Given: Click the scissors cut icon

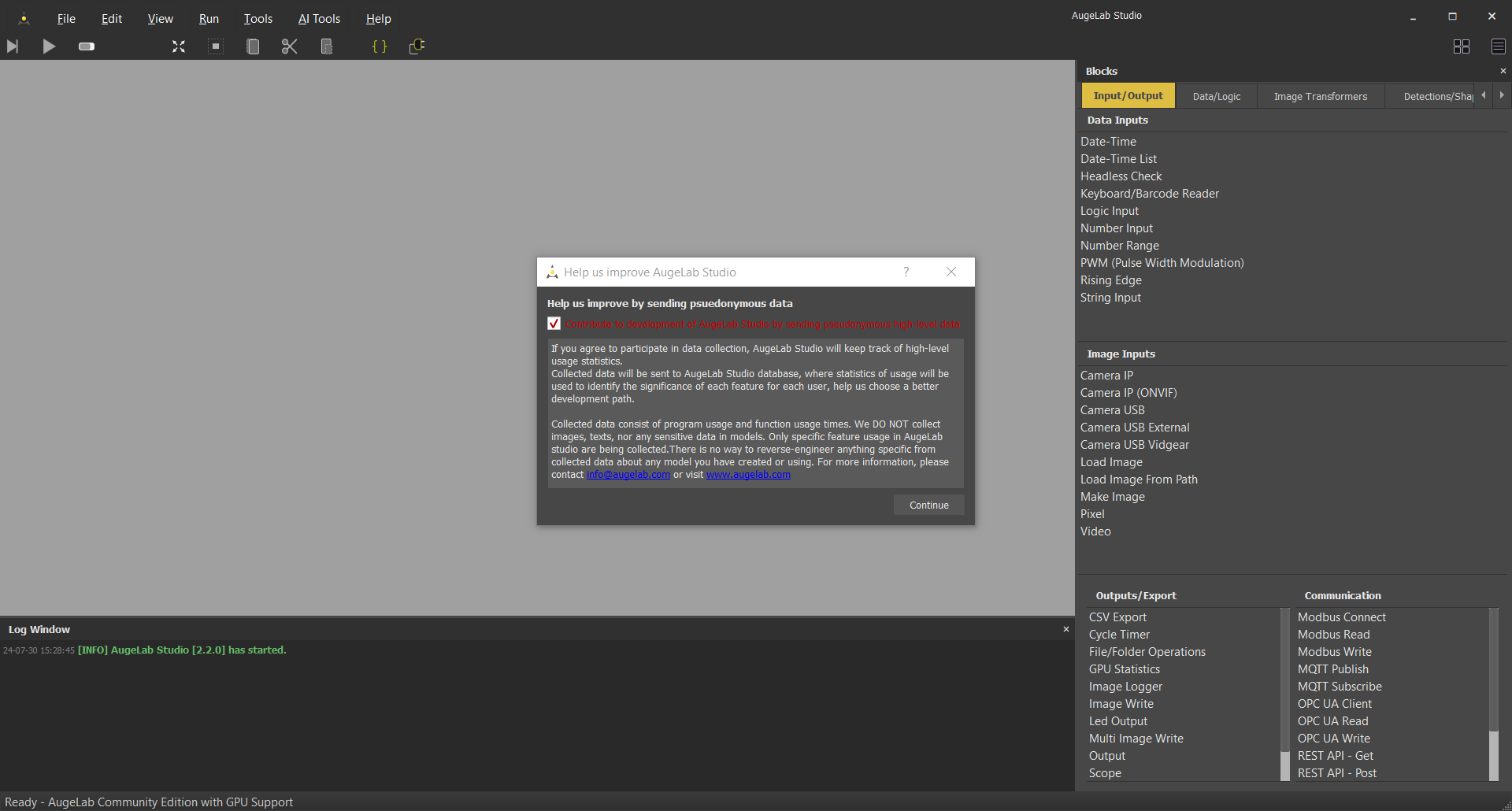Looking at the screenshot, I should pos(289,46).
